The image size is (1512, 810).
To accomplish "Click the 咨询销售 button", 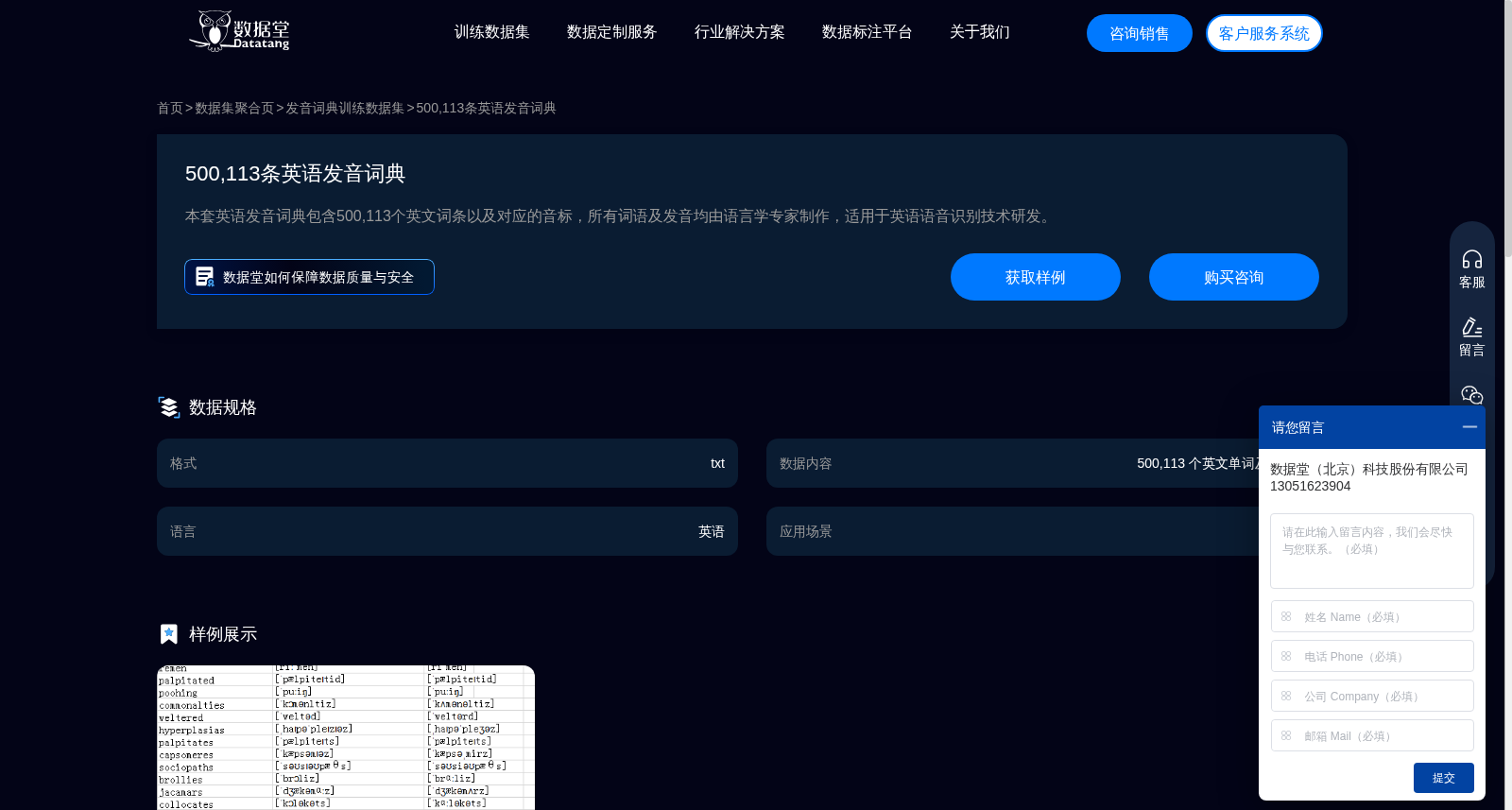I will [1140, 33].
